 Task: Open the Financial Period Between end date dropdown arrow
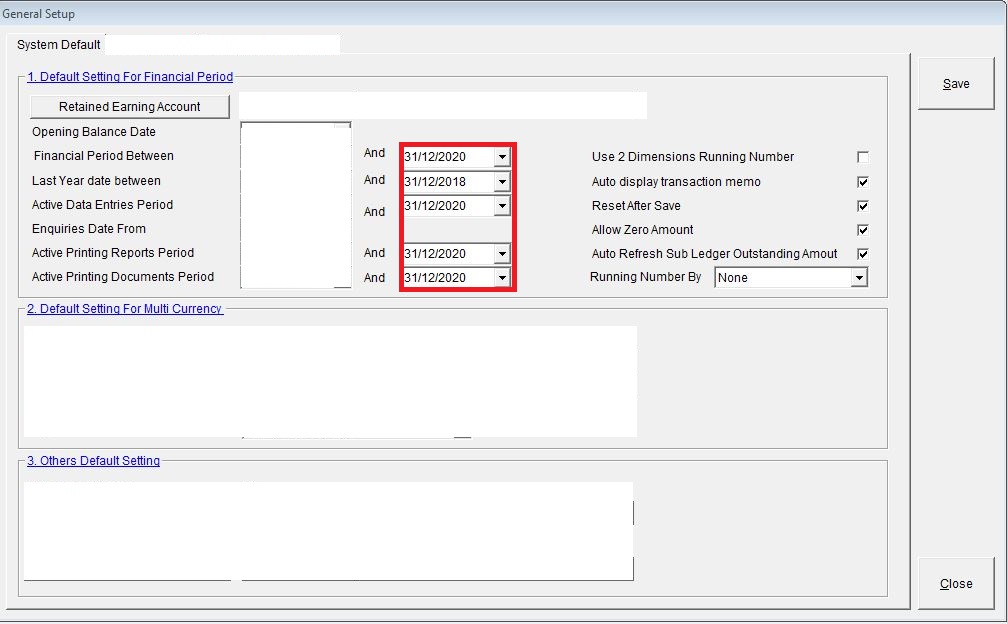502,157
